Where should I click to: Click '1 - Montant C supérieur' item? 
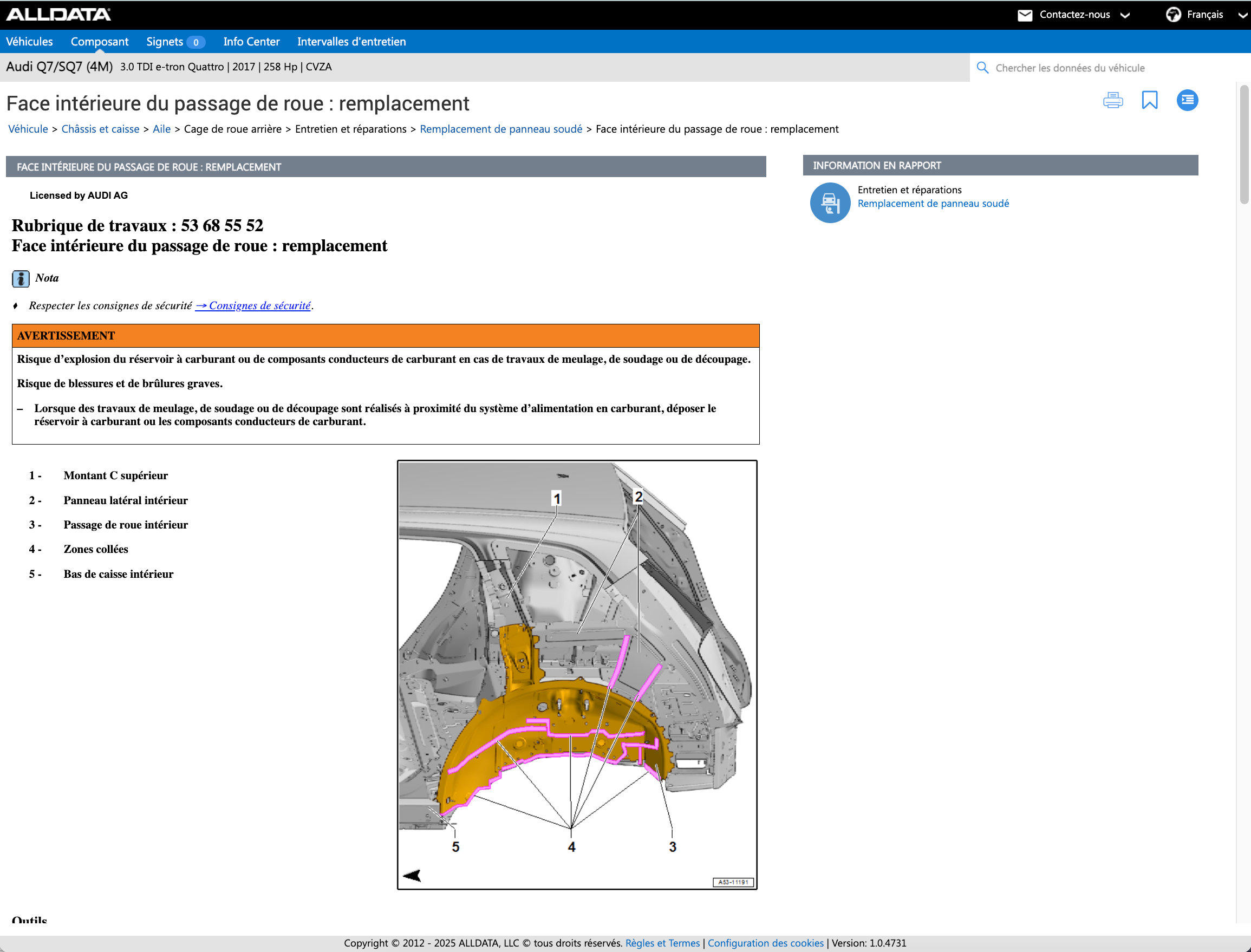99,475
